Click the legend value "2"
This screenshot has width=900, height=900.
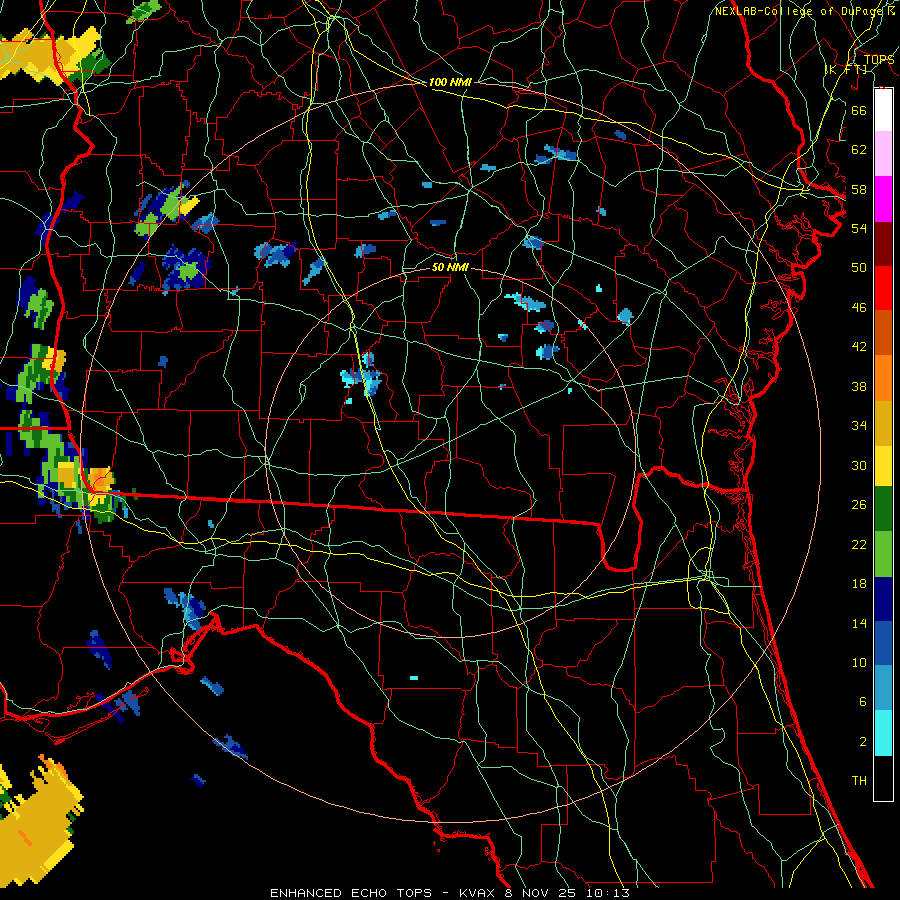(x=862, y=742)
